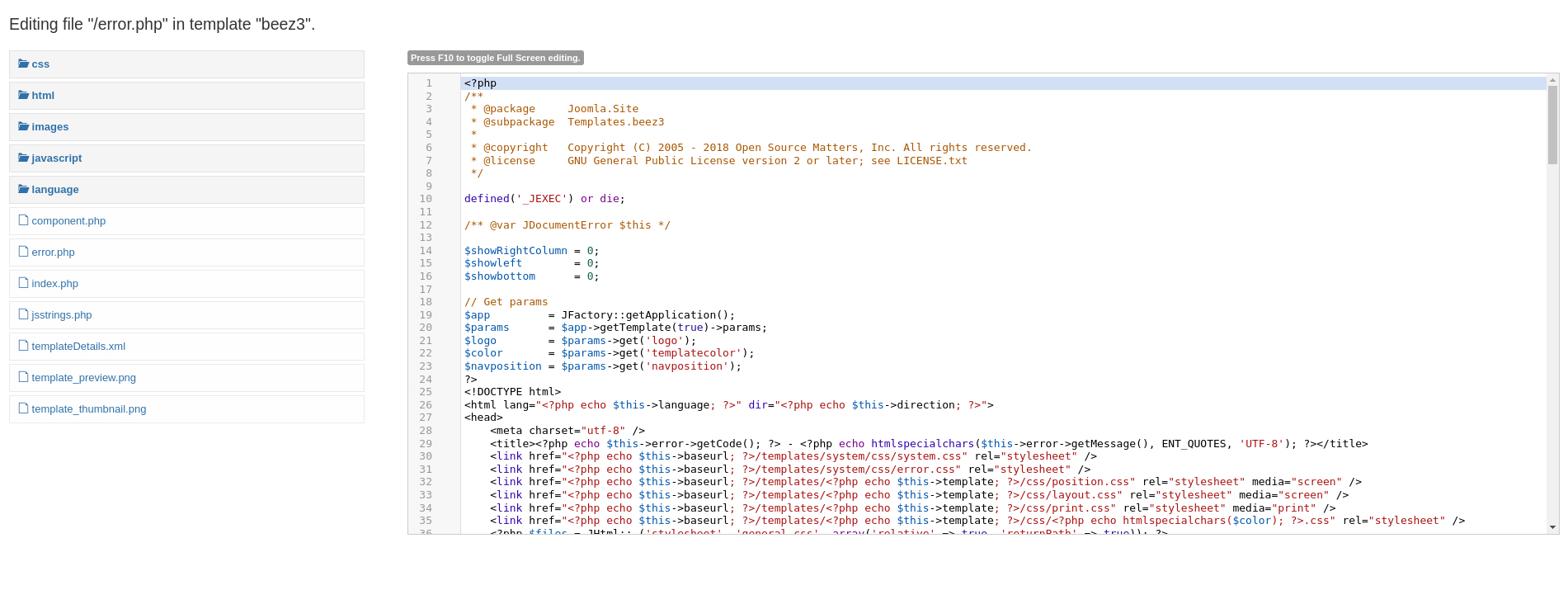Click the defined('_JEXEC') or die line
The height and width of the screenshot is (590, 1568).
click(544, 199)
